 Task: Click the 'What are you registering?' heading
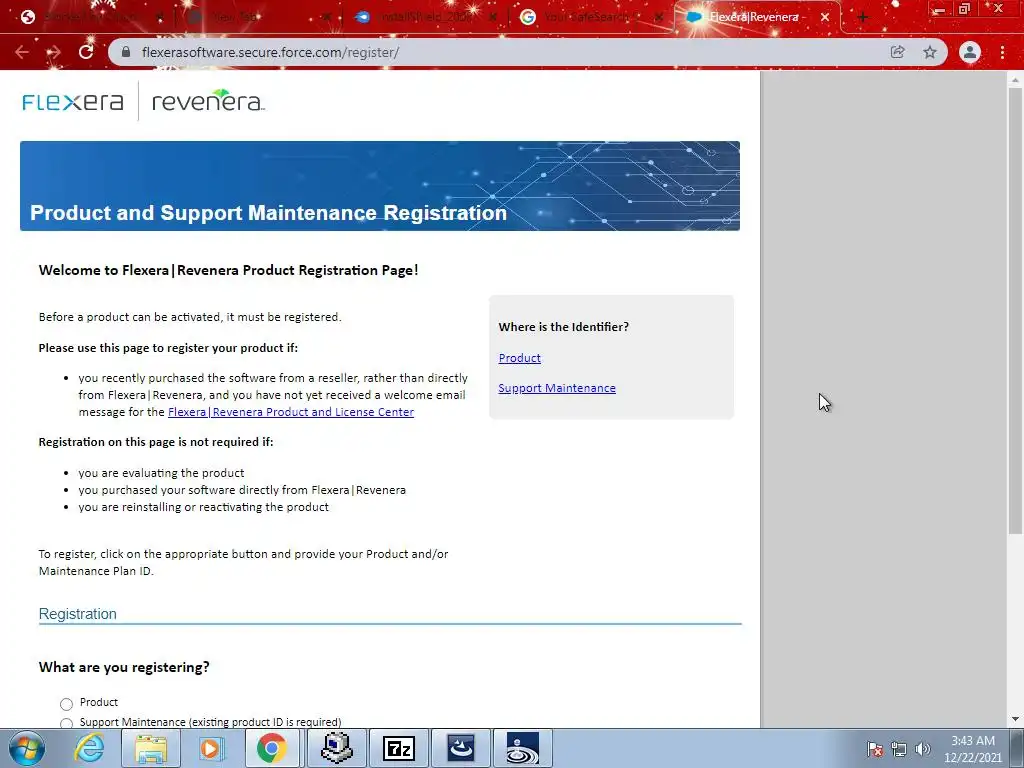click(x=124, y=667)
